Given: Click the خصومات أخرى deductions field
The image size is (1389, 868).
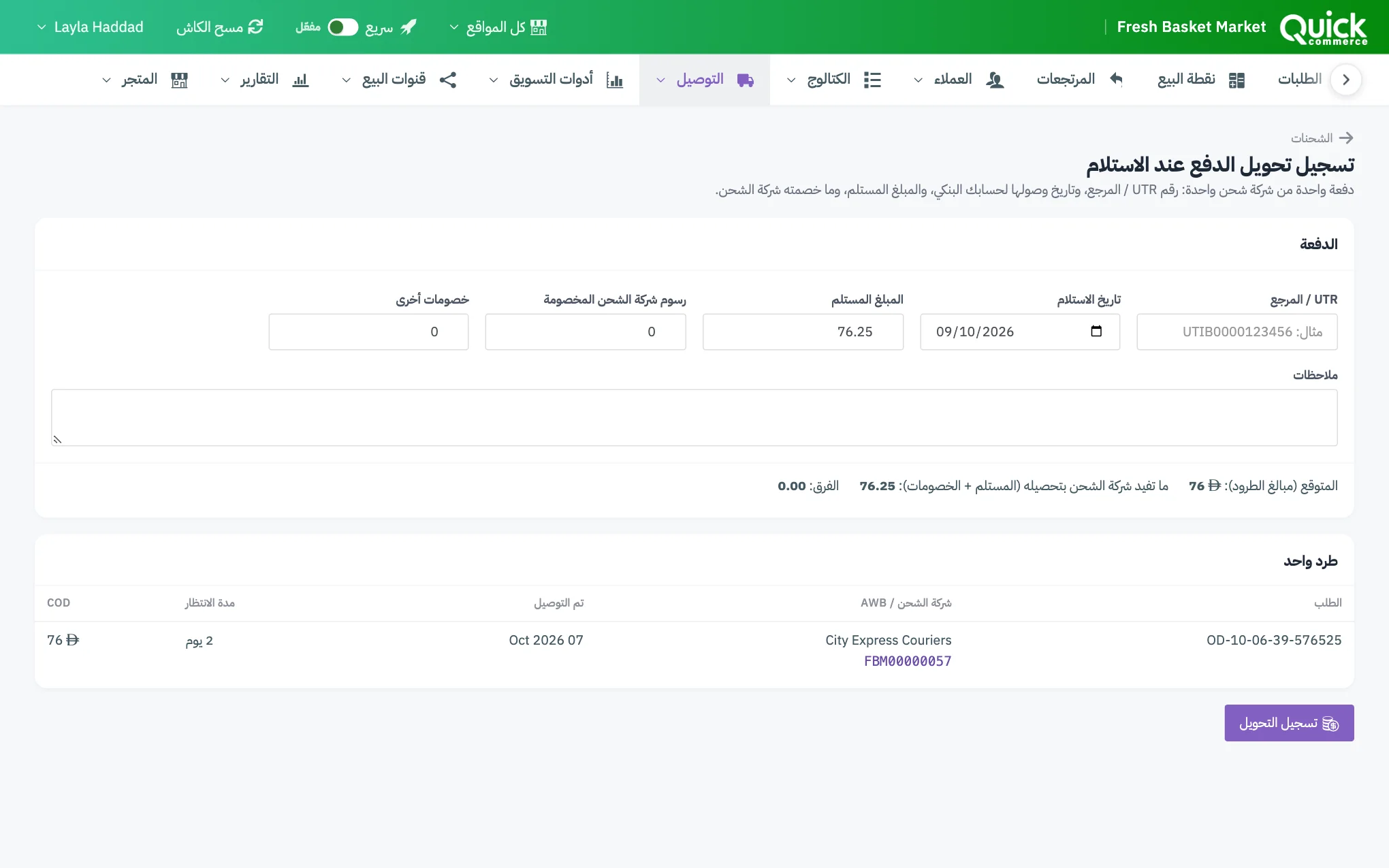Looking at the screenshot, I should coord(368,332).
